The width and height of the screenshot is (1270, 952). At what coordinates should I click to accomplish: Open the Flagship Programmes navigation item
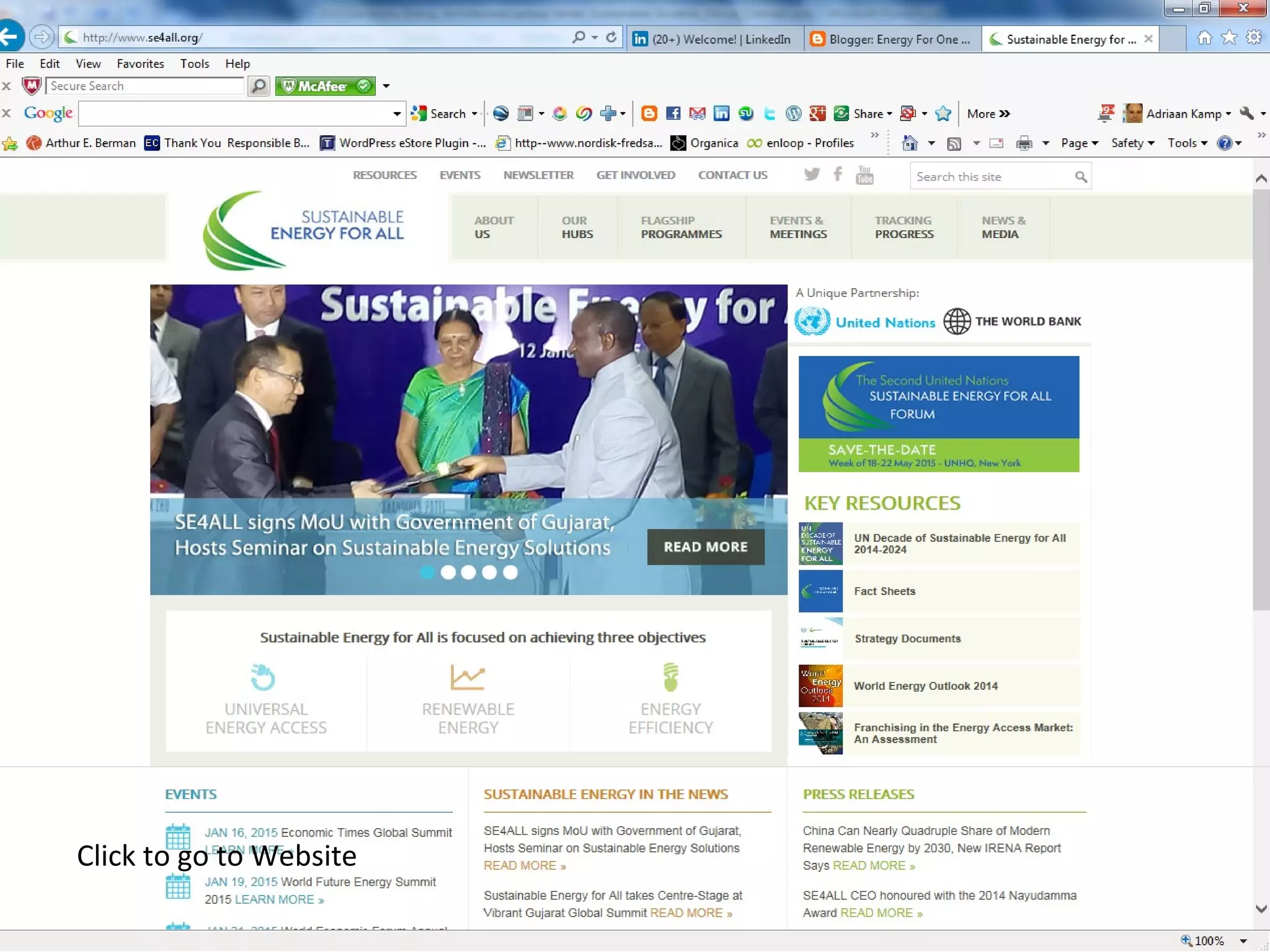(x=682, y=227)
